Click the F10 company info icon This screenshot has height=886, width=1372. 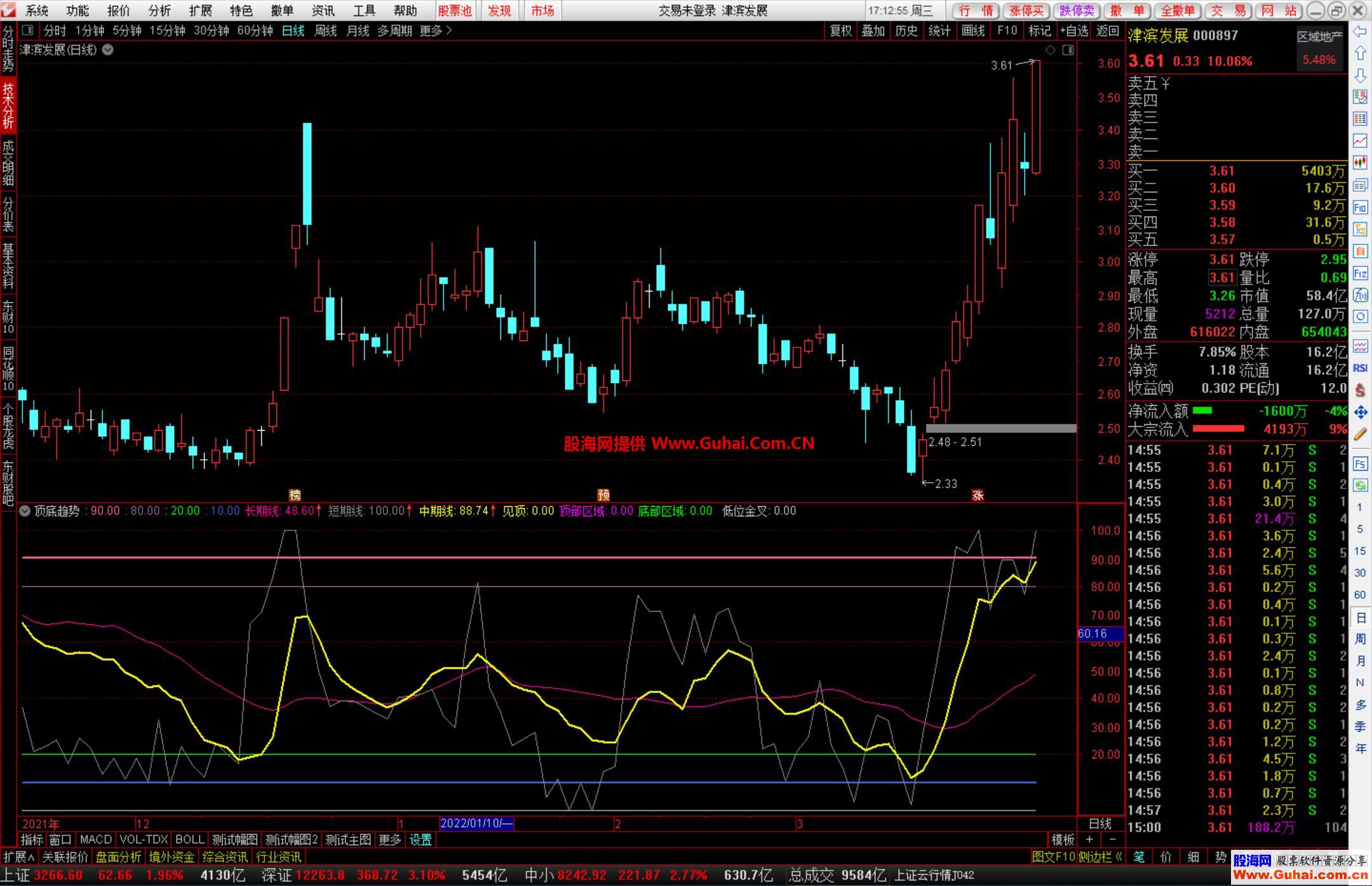point(1360,207)
